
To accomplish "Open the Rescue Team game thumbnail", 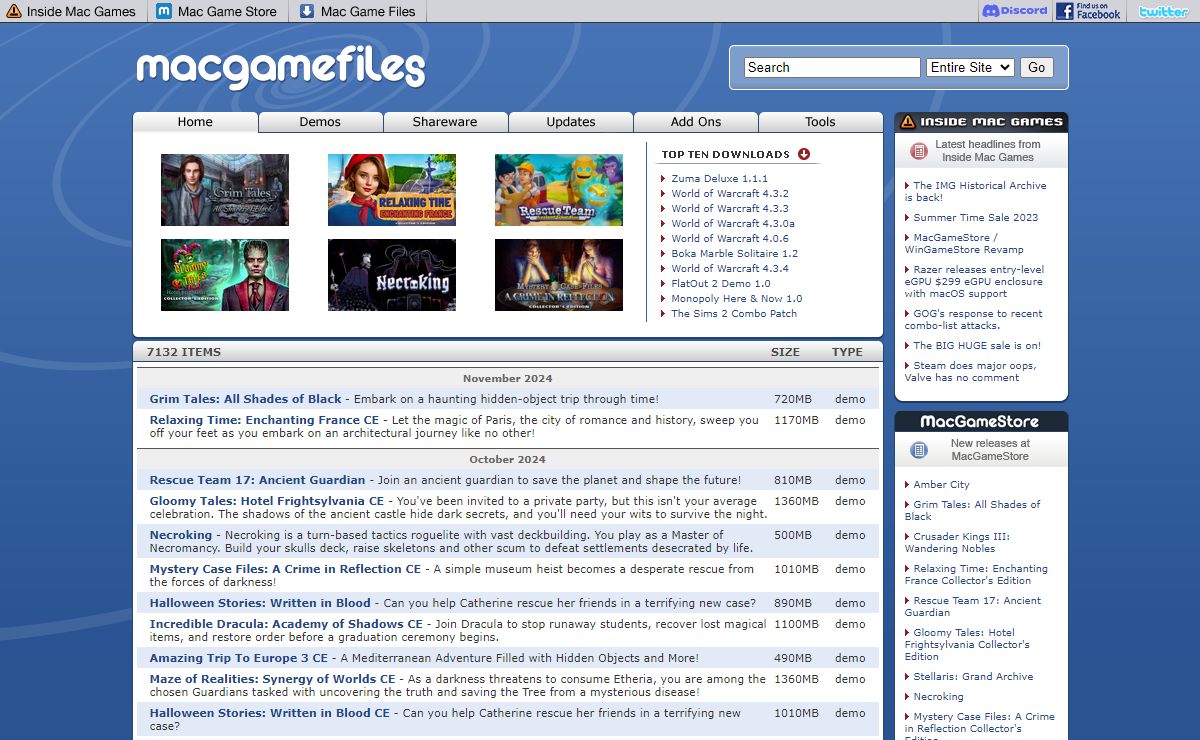I will tap(559, 190).
